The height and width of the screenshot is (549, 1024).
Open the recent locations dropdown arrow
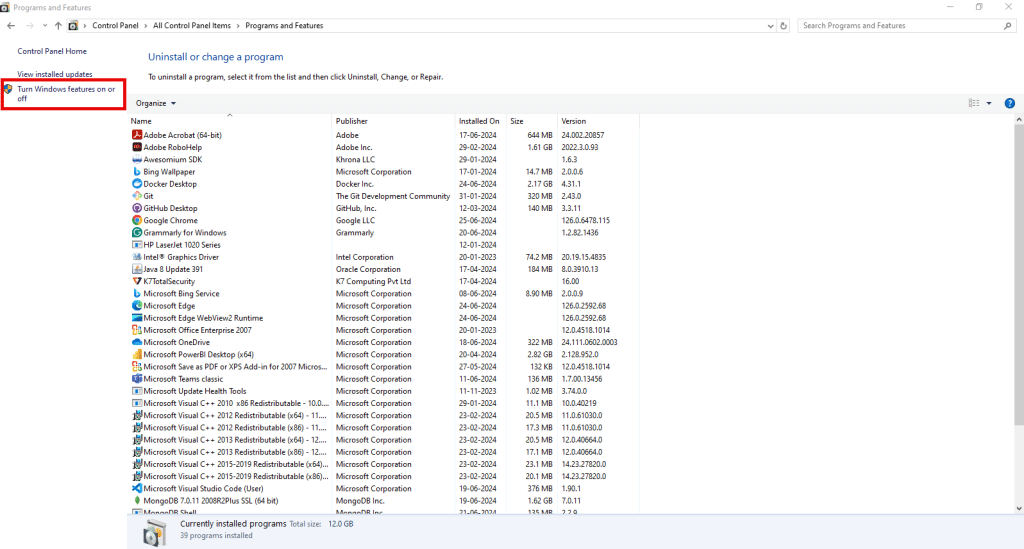coord(44,25)
